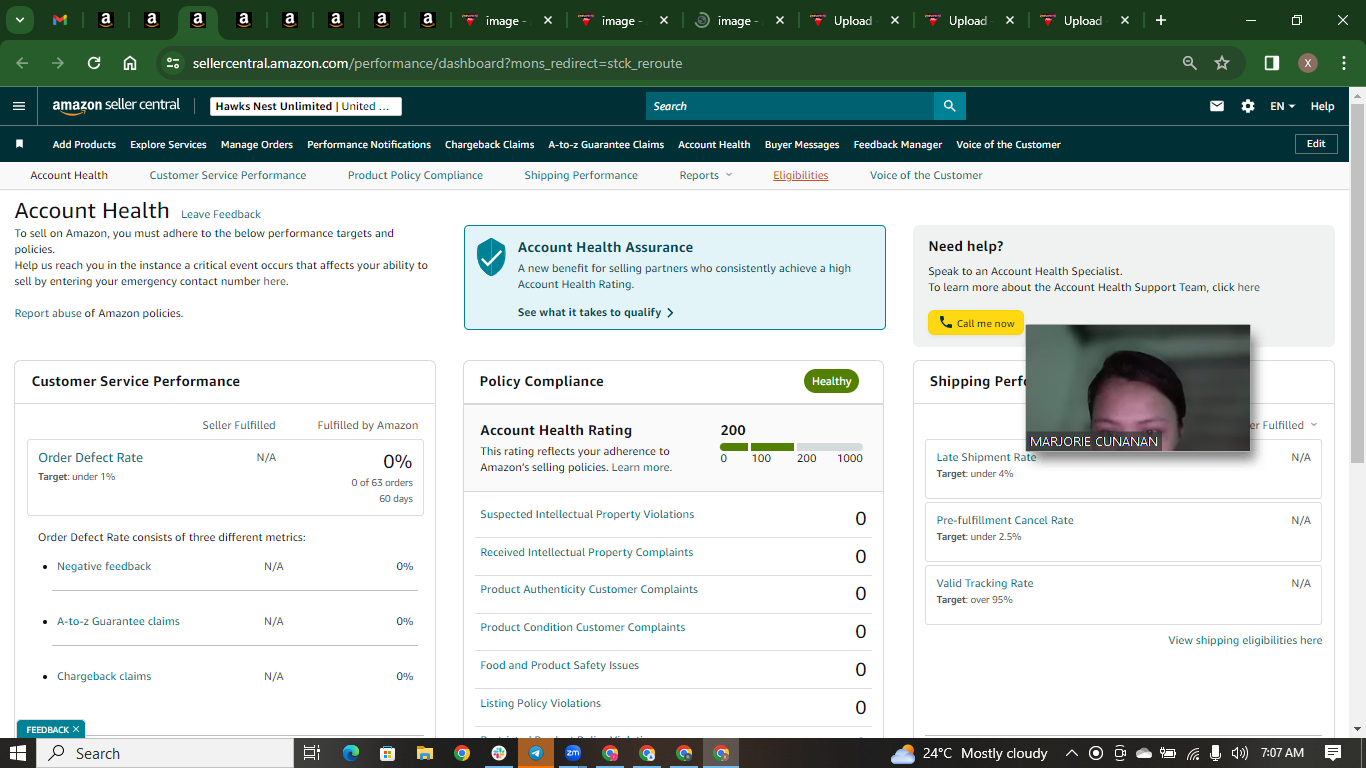Viewport: 1366px width, 768px height.
Task: Open the tab search dropdown in Chrome
Action: tap(19, 20)
